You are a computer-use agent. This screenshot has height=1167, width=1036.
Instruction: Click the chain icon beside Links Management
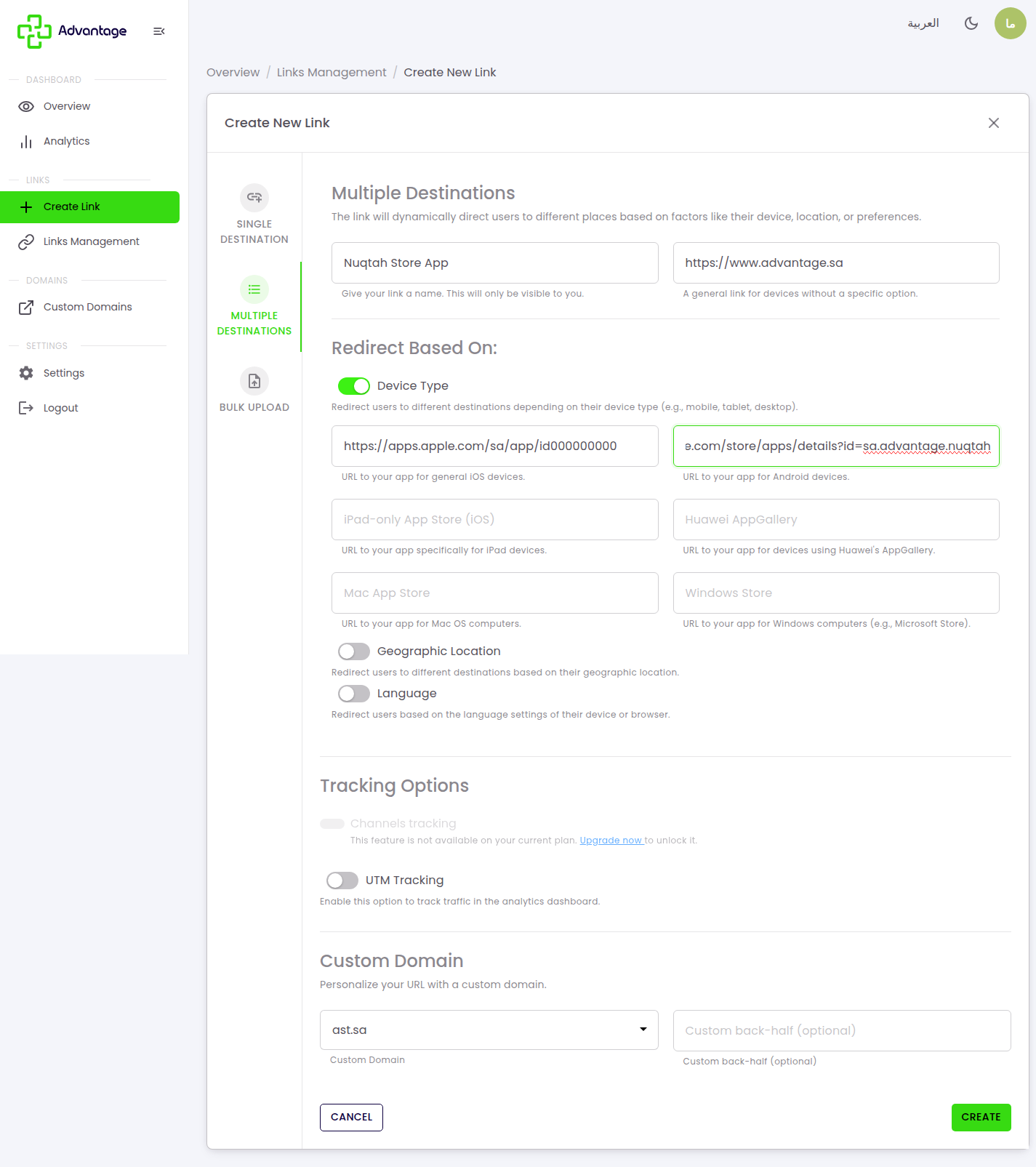[26, 242]
